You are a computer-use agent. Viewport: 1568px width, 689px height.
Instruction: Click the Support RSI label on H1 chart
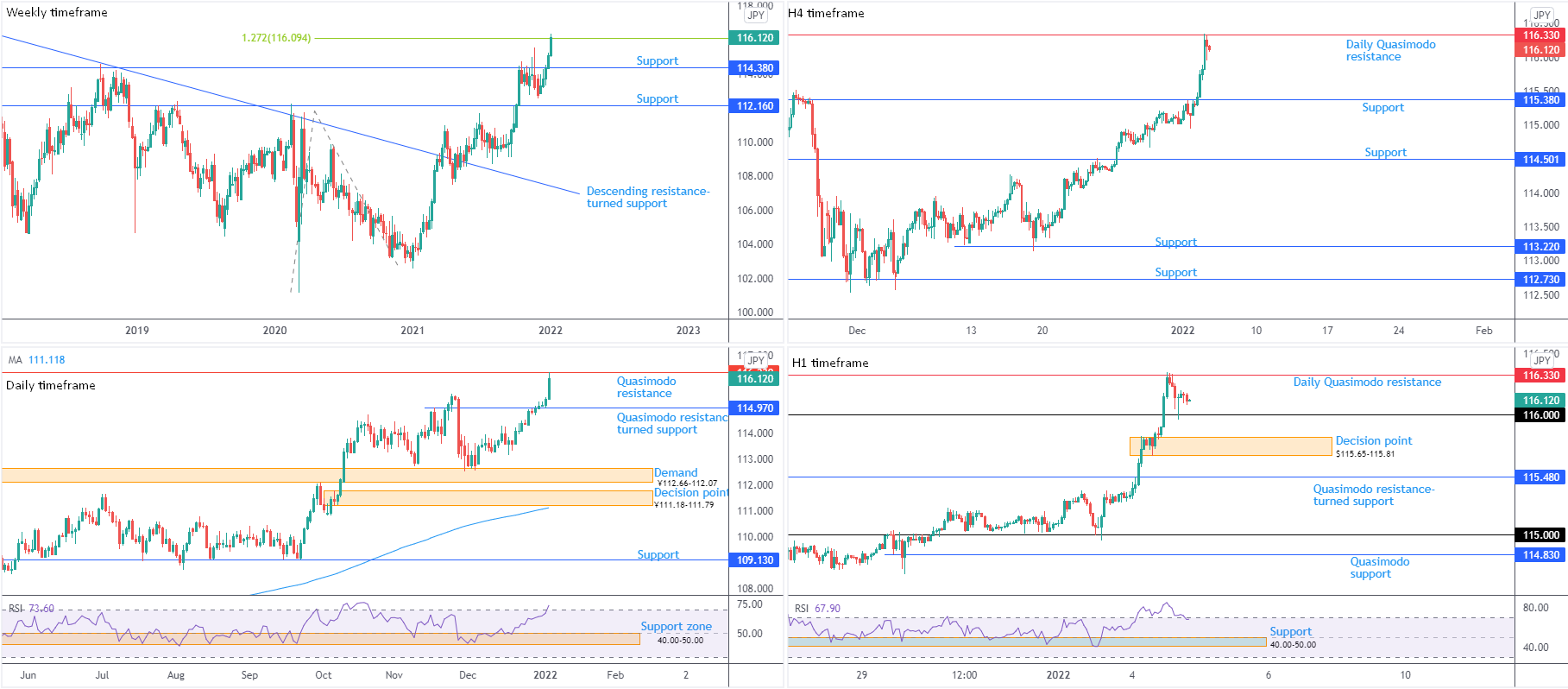tap(1290, 632)
